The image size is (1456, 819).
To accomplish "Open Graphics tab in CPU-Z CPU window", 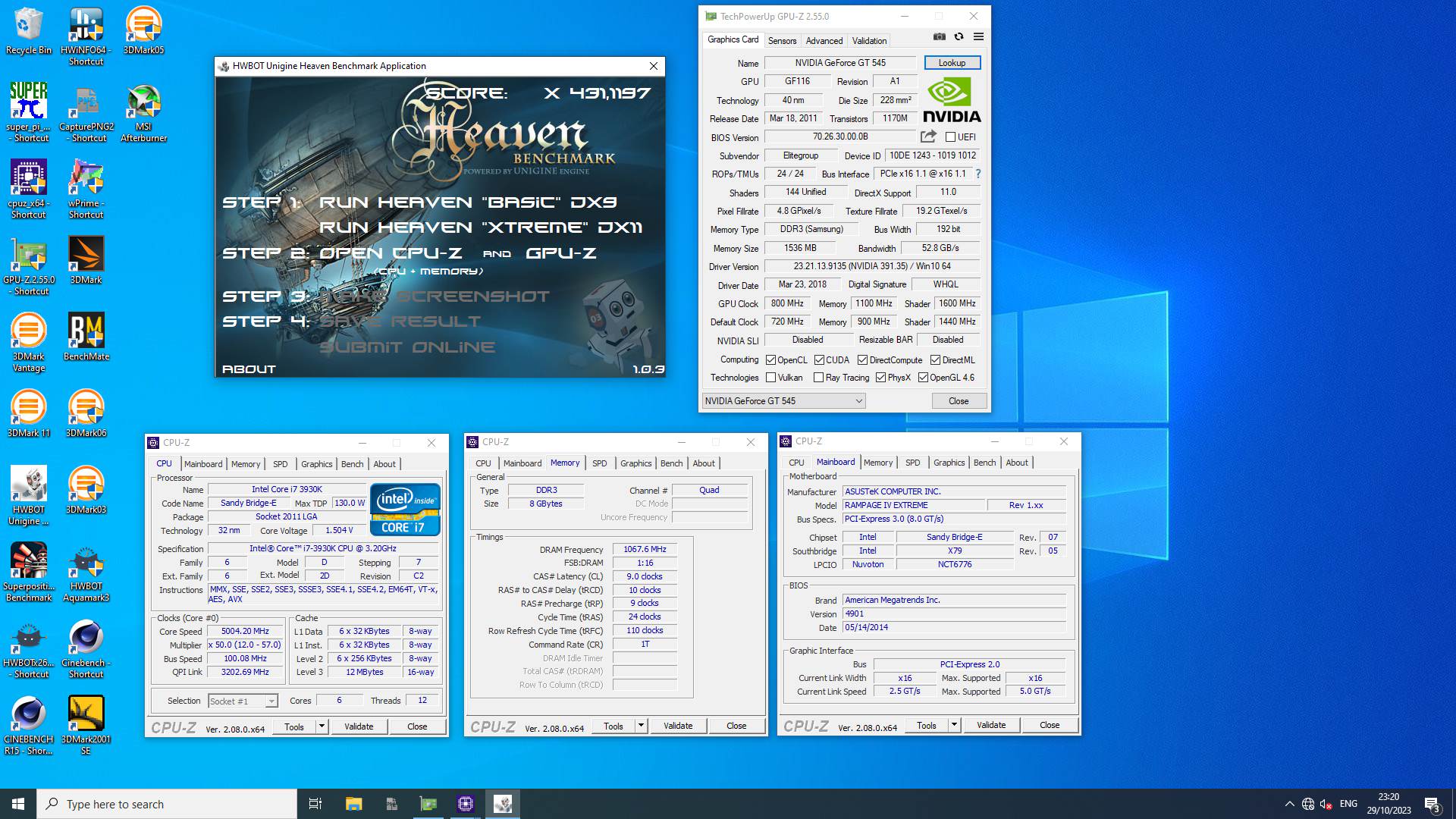I will (x=316, y=464).
